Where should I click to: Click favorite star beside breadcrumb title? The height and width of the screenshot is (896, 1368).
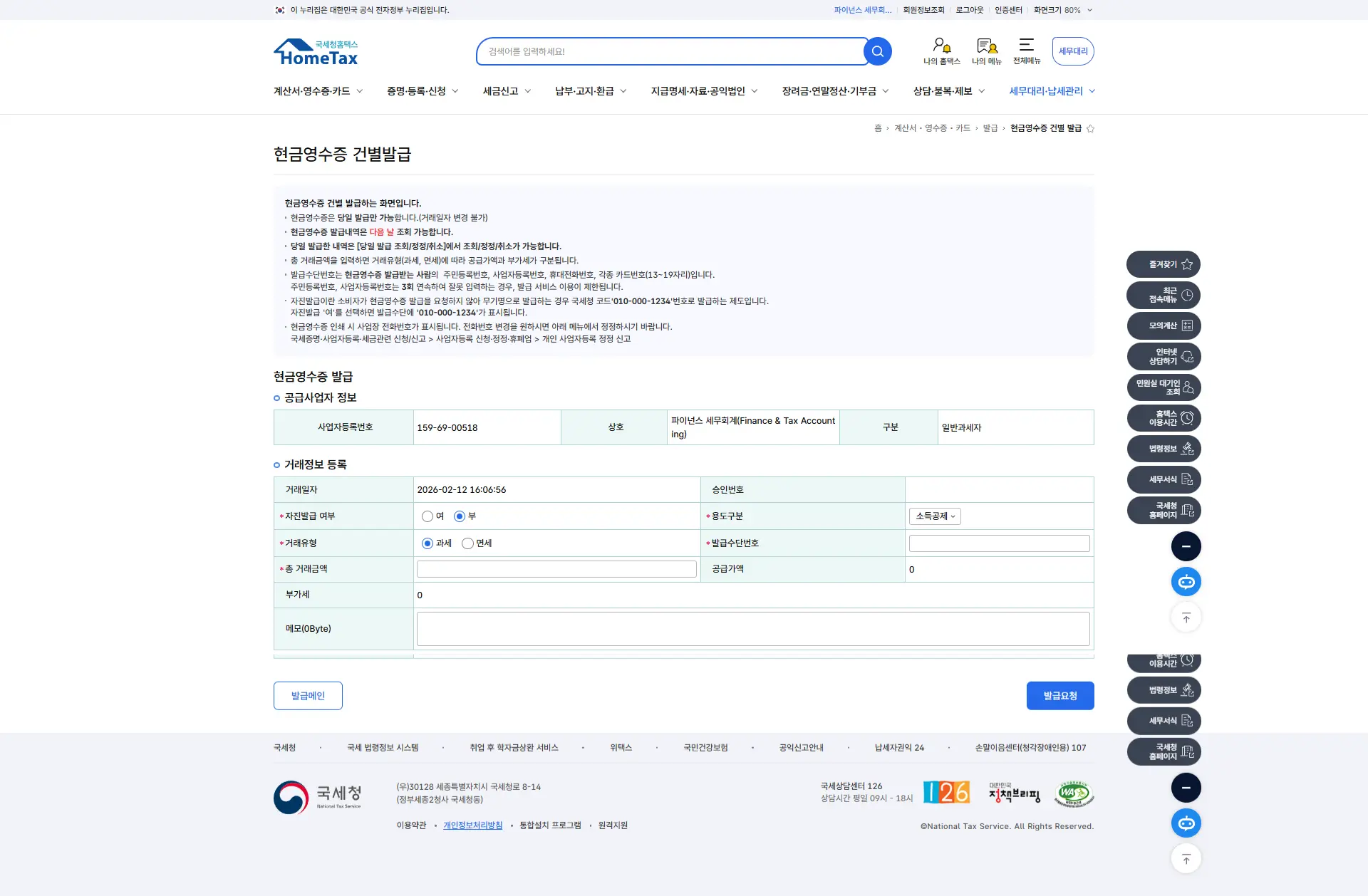[x=1090, y=128]
